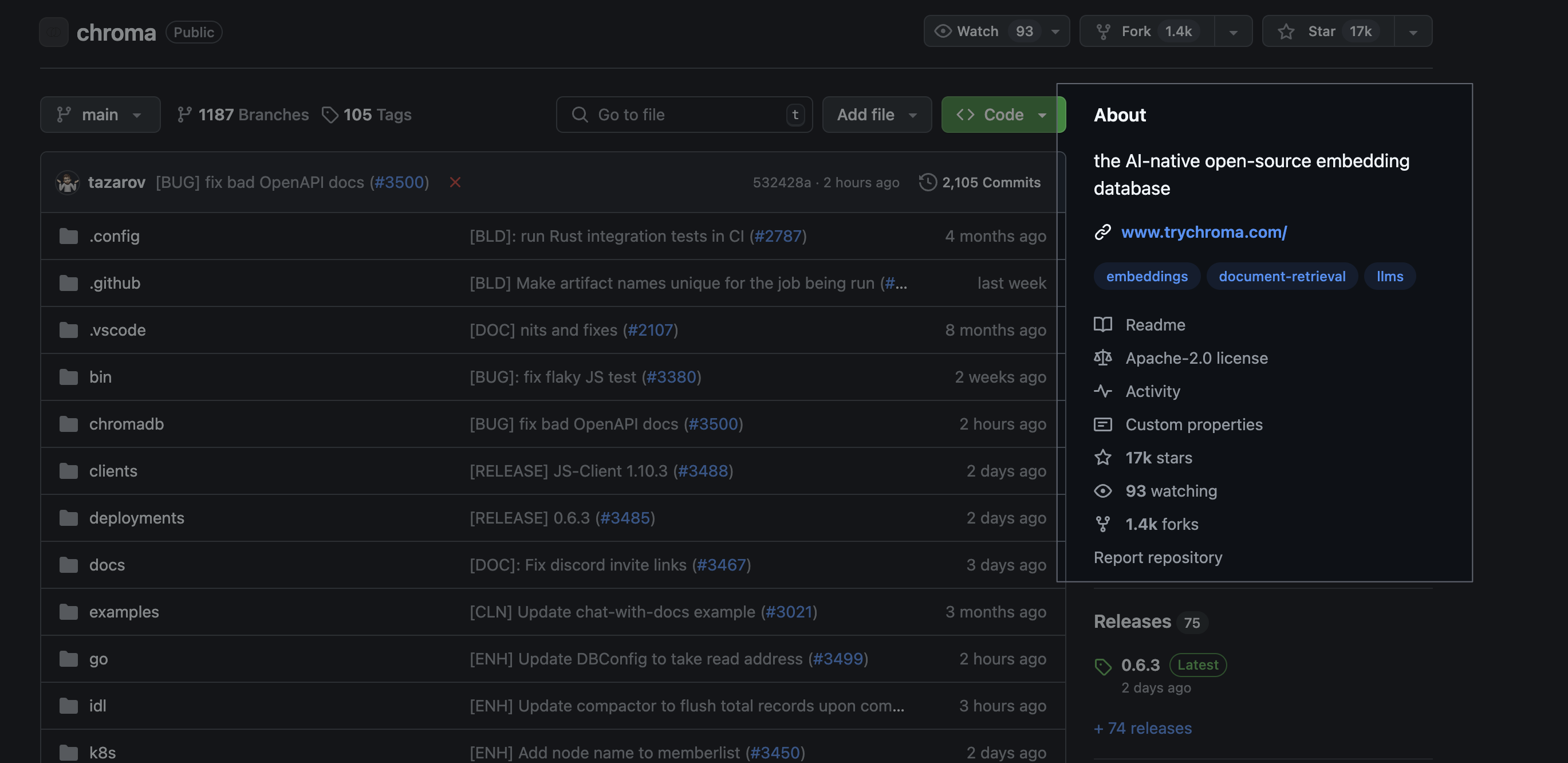The height and width of the screenshot is (763, 1568).
Task: Click the eye icon beside 93 watching
Action: tap(1102, 491)
